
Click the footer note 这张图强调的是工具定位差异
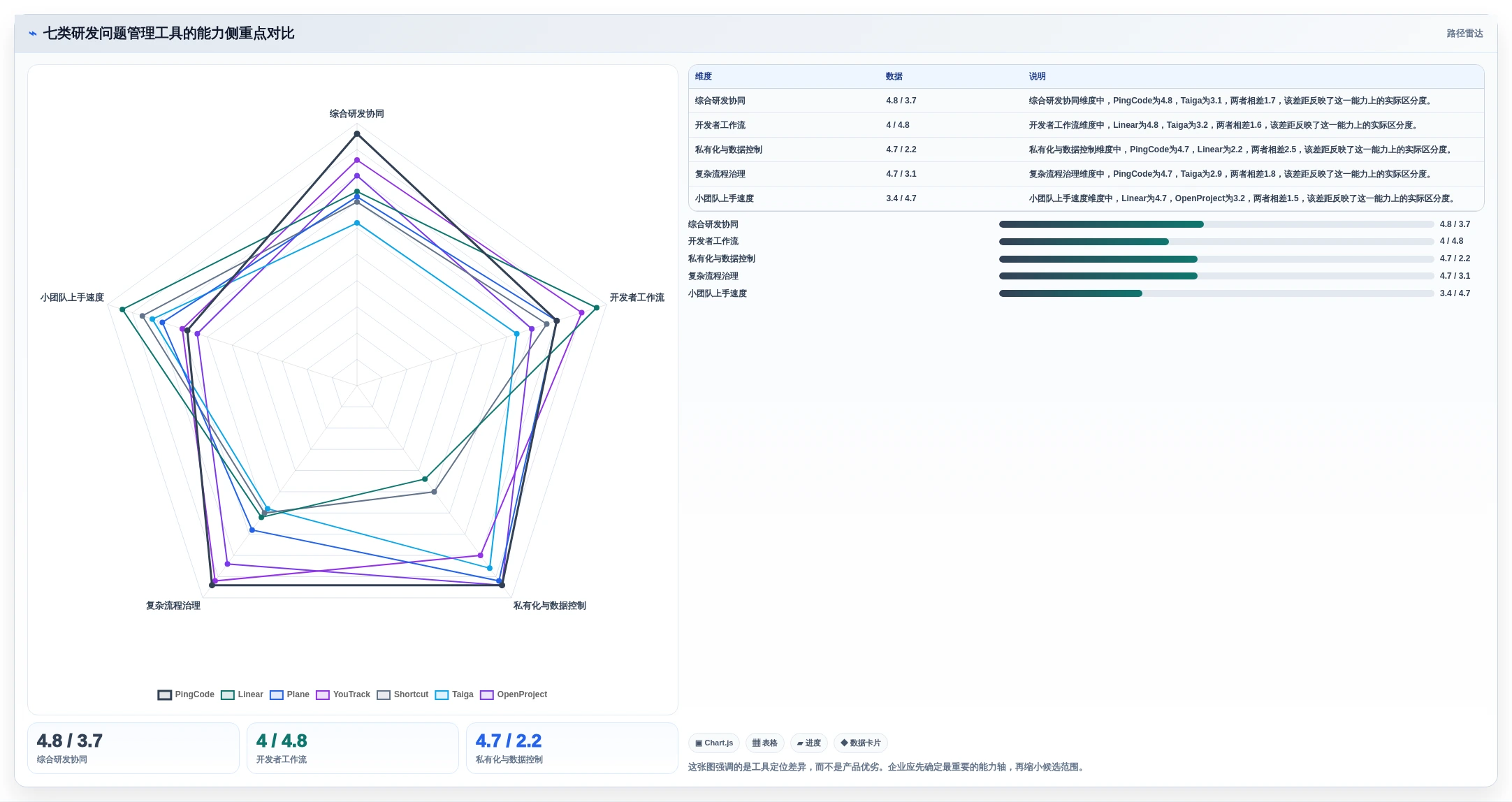click(888, 767)
